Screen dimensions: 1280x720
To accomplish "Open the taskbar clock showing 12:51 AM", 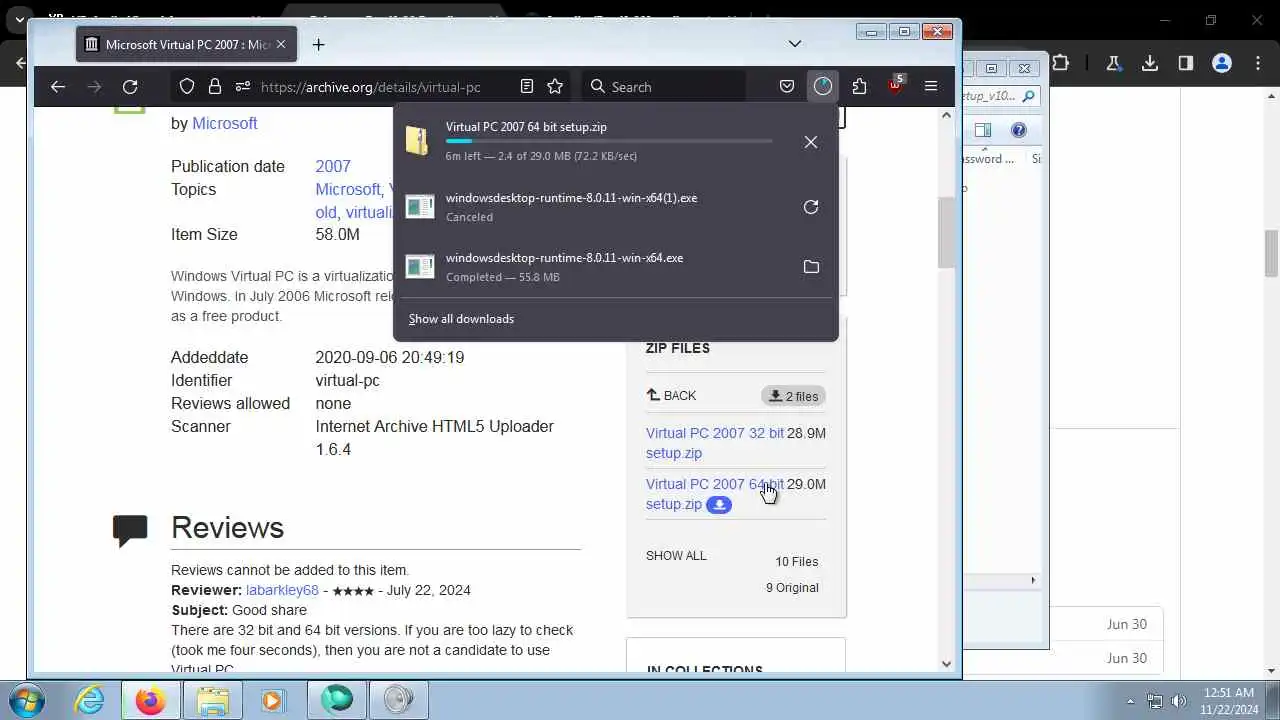I will pyautogui.click(x=1230, y=701).
